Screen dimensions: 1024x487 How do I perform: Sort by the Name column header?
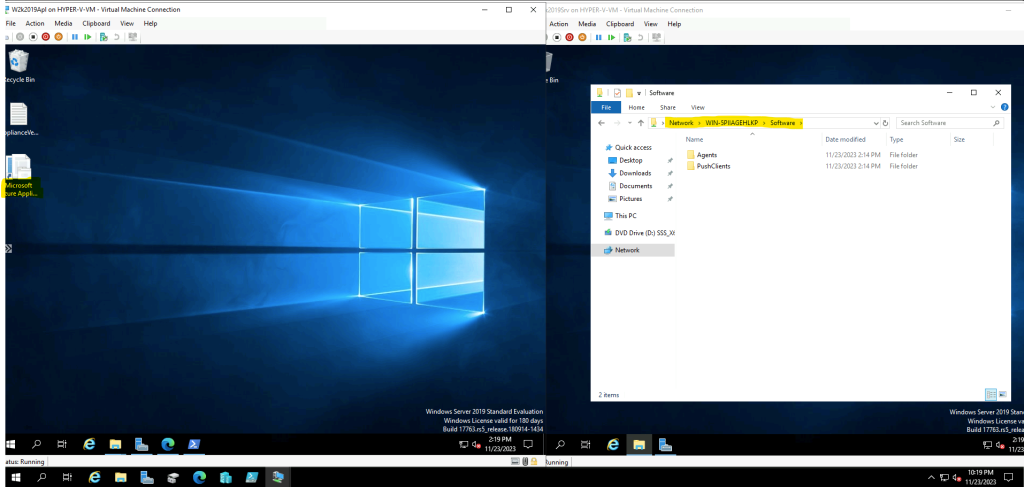751,140
